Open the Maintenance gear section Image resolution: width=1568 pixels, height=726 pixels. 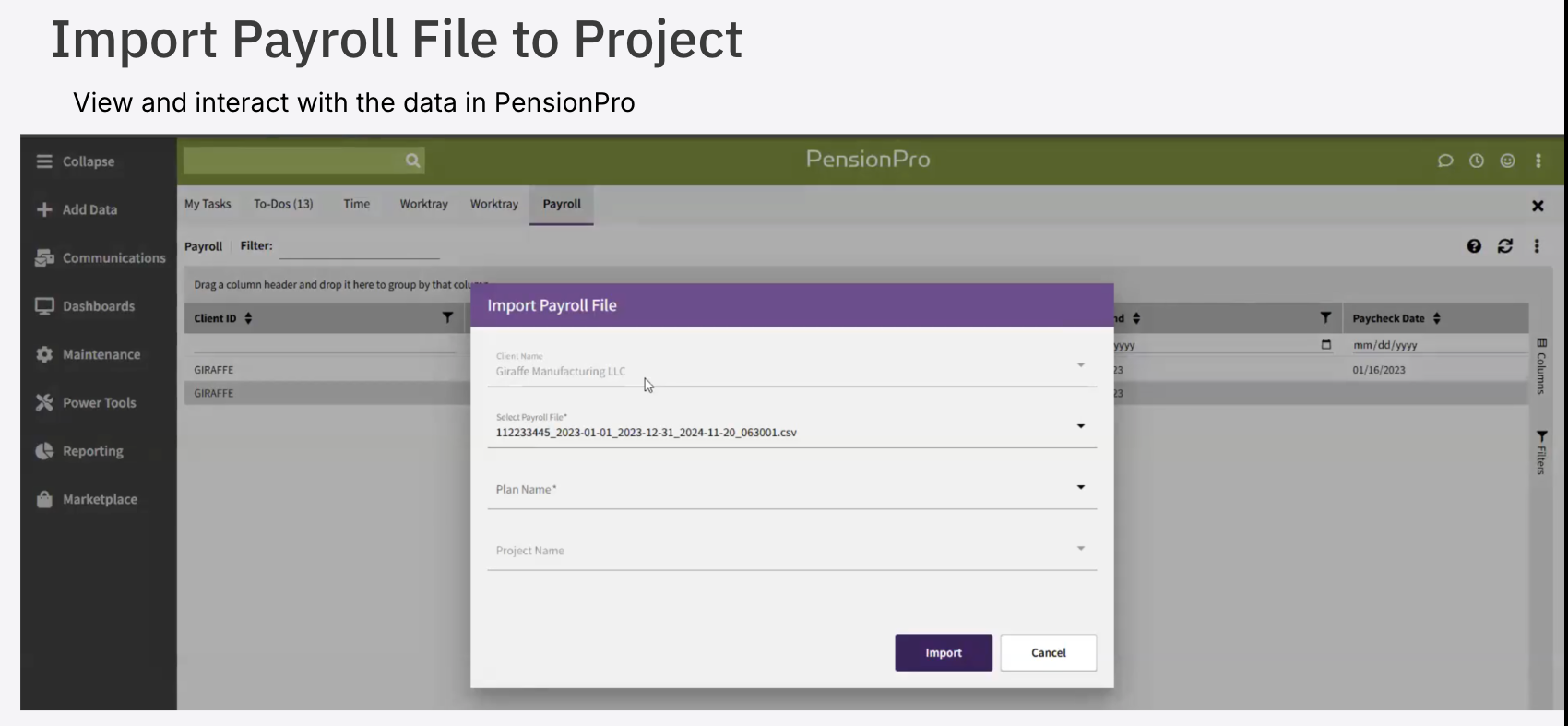pos(88,354)
